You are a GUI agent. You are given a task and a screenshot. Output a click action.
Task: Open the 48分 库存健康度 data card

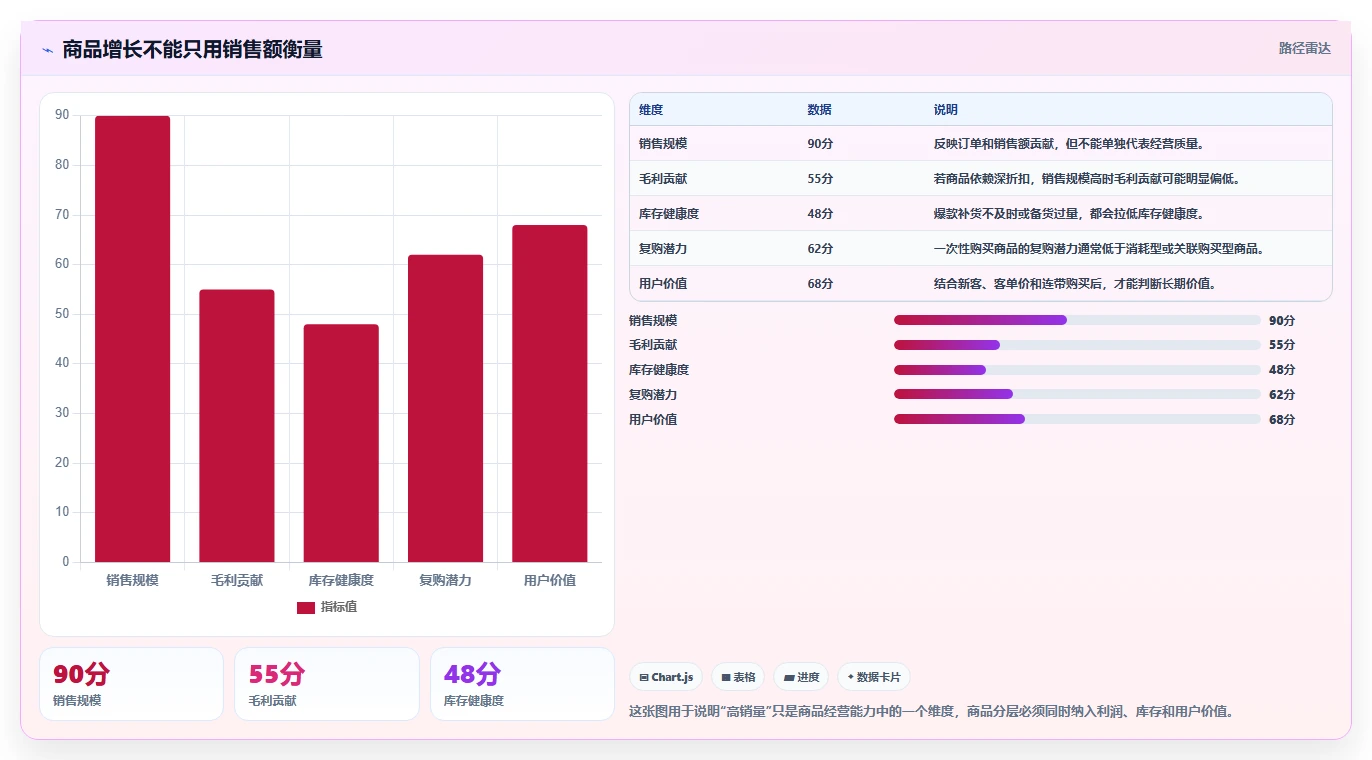click(522, 684)
